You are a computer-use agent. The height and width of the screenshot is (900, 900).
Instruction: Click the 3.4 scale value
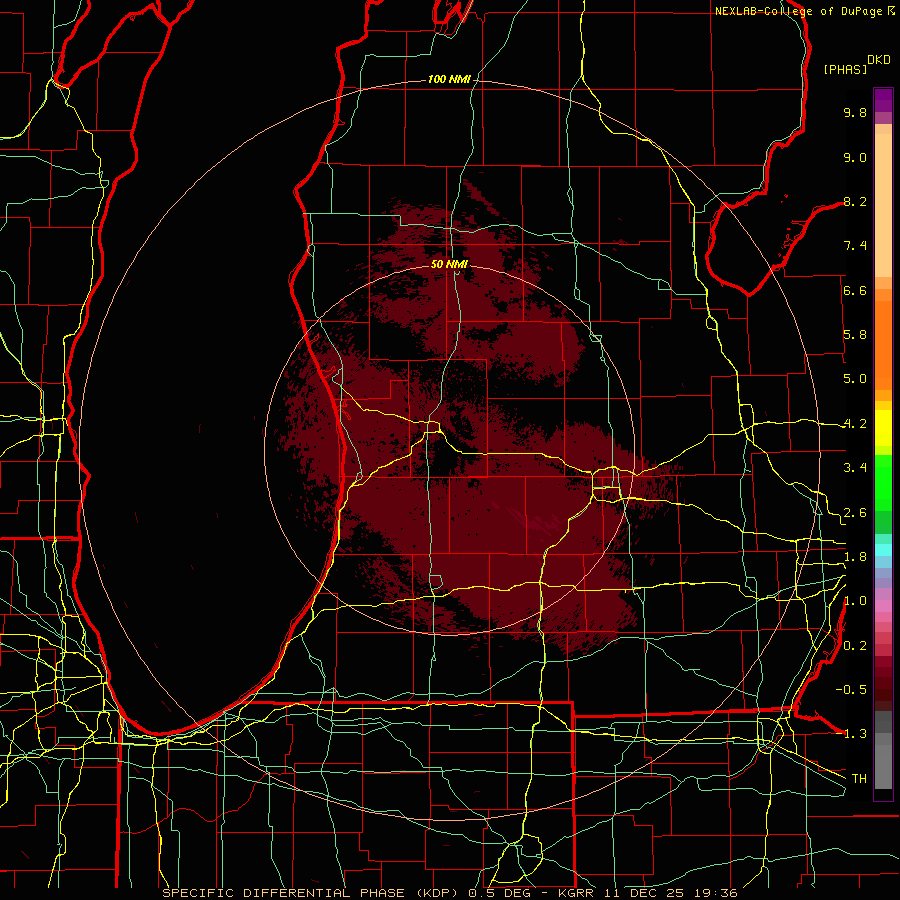pyautogui.click(x=855, y=468)
